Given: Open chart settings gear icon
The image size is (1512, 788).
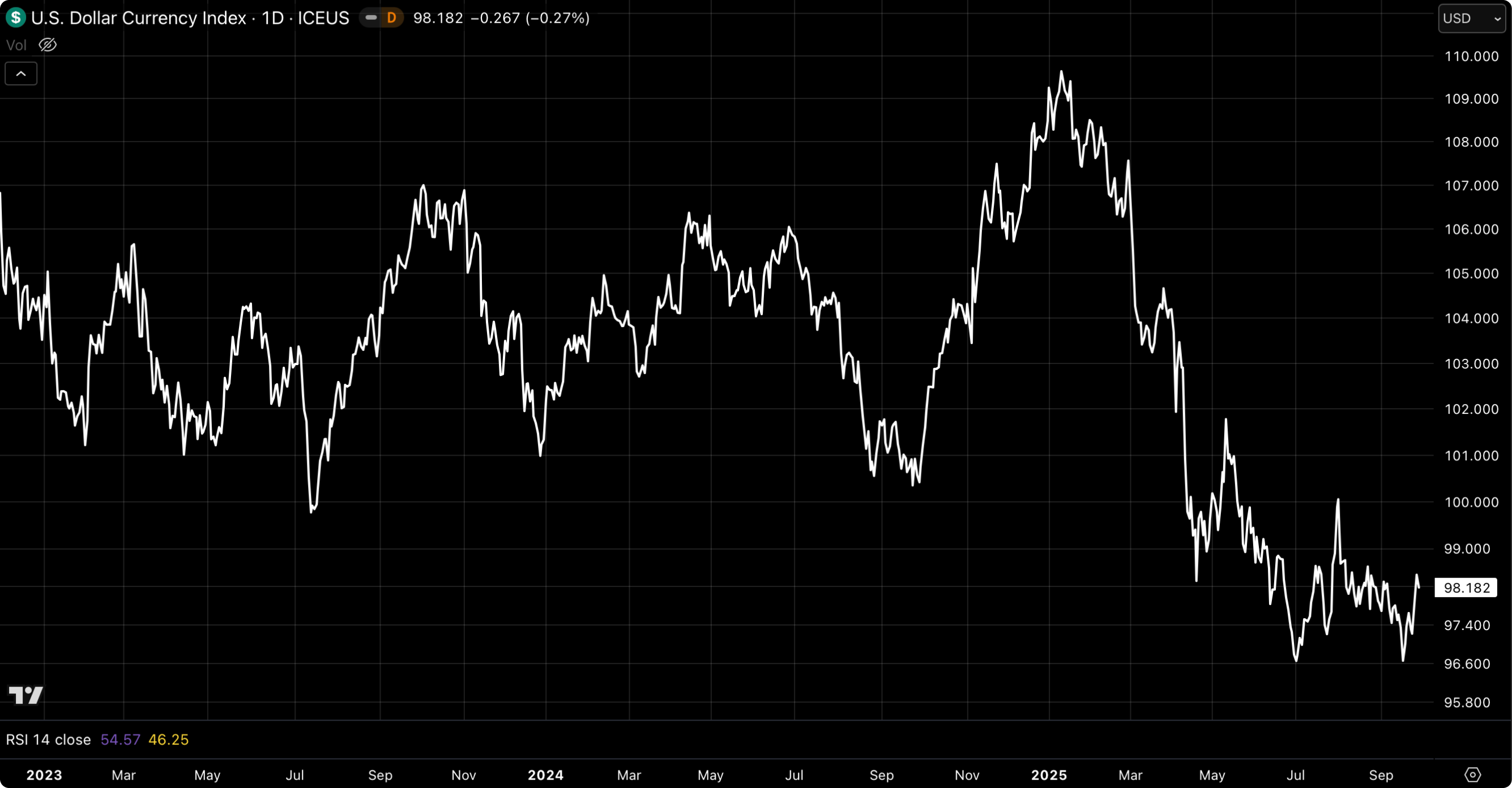Looking at the screenshot, I should tap(1473, 774).
